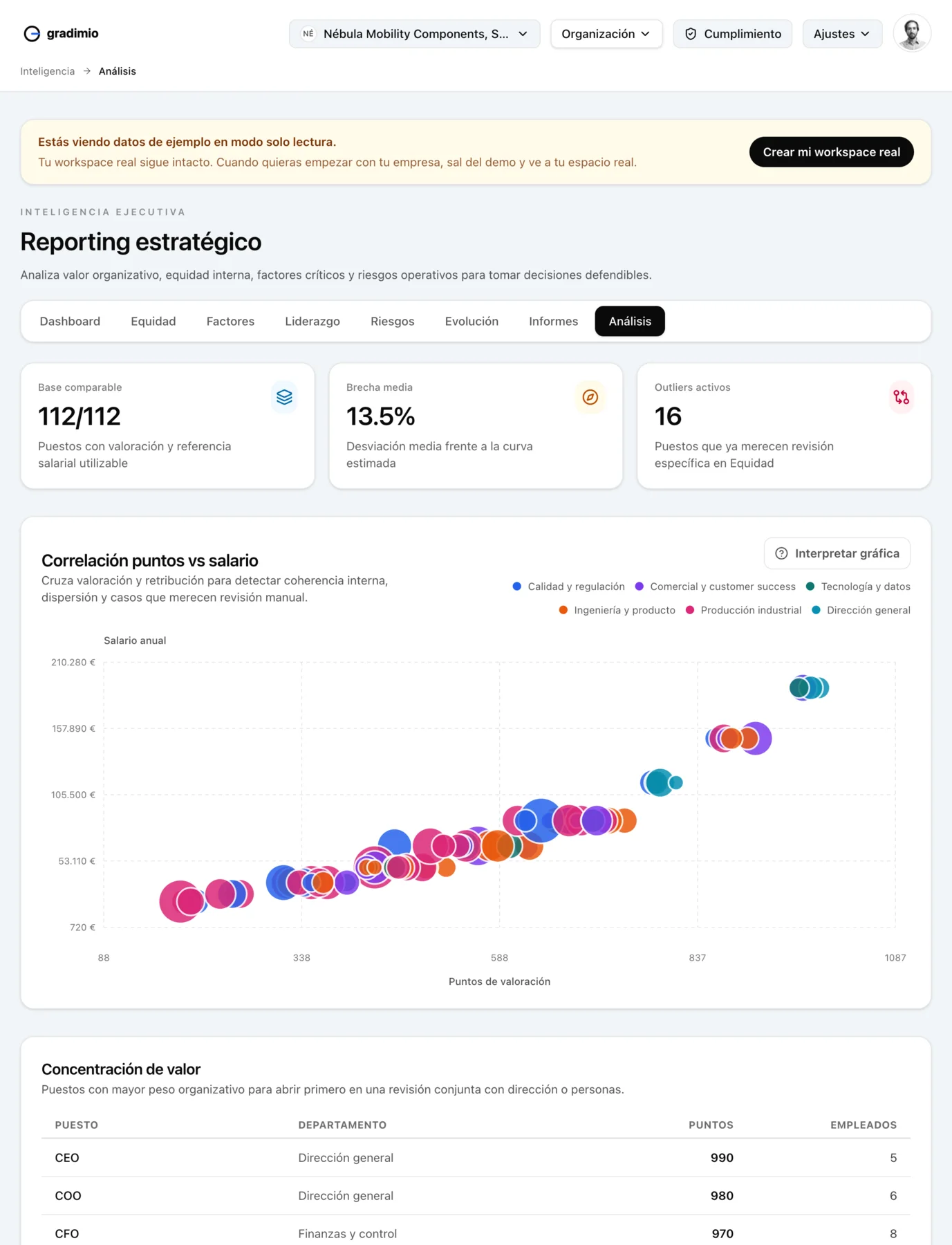Click the layers icon in Base comparable card
This screenshot has width=952, height=1245.
(x=284, y=397)
